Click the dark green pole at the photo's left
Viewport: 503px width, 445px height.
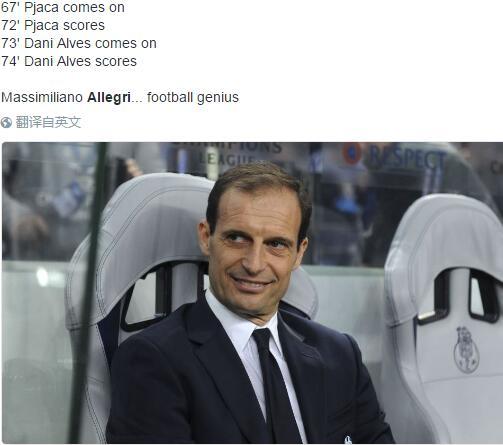pos(87,293)
